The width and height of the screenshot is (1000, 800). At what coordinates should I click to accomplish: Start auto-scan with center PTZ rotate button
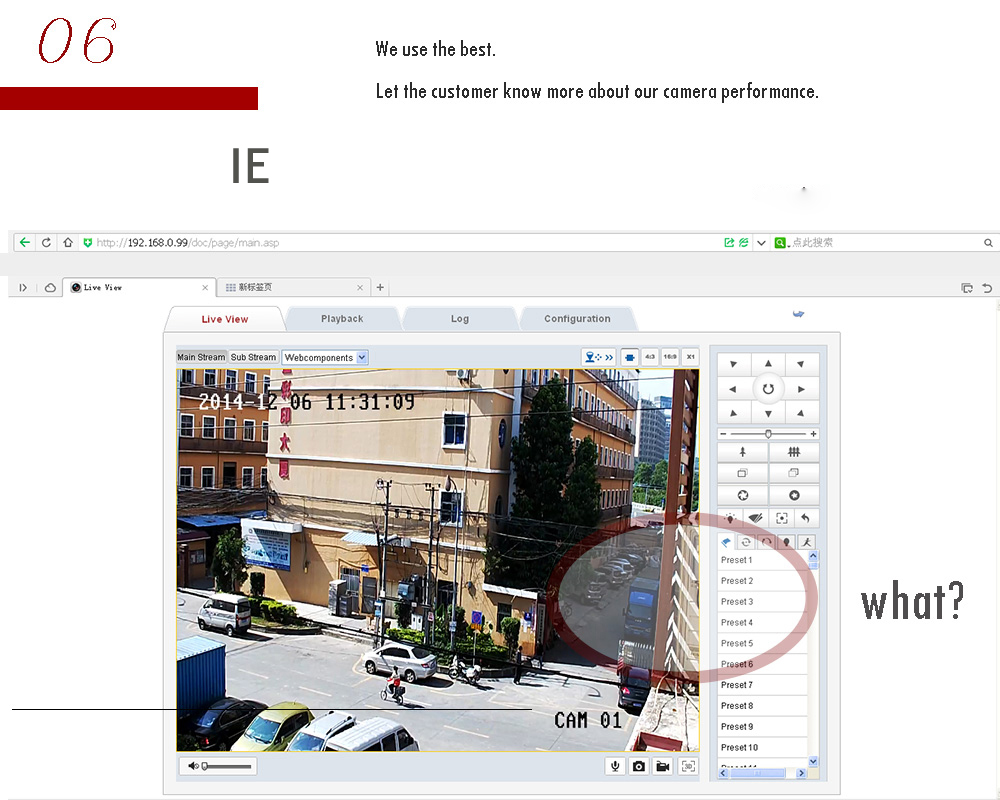point(768,389)
